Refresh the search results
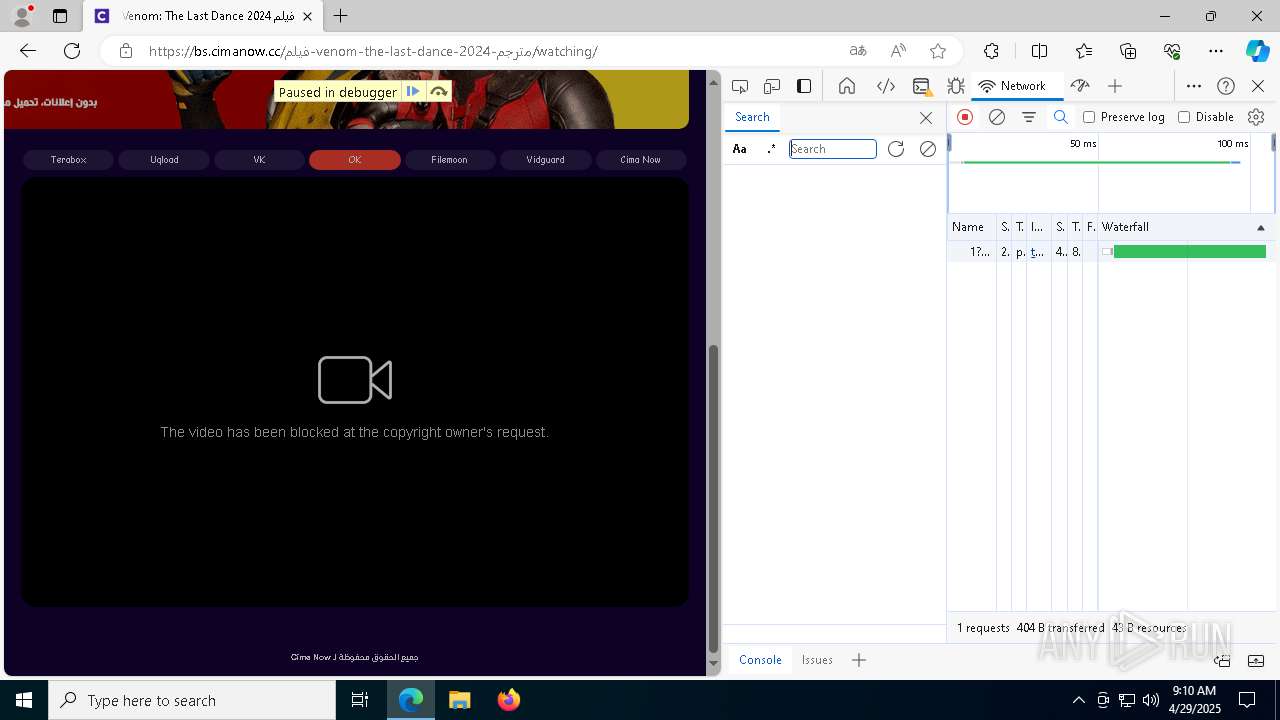Screen dimensions: 1280x720 tap(896, 149)
